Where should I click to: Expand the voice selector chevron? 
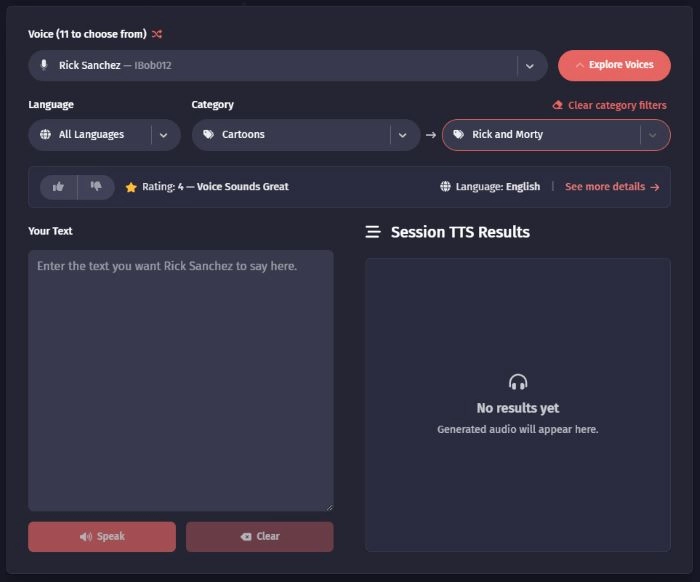pyautogui.click(x=529, y=66)
